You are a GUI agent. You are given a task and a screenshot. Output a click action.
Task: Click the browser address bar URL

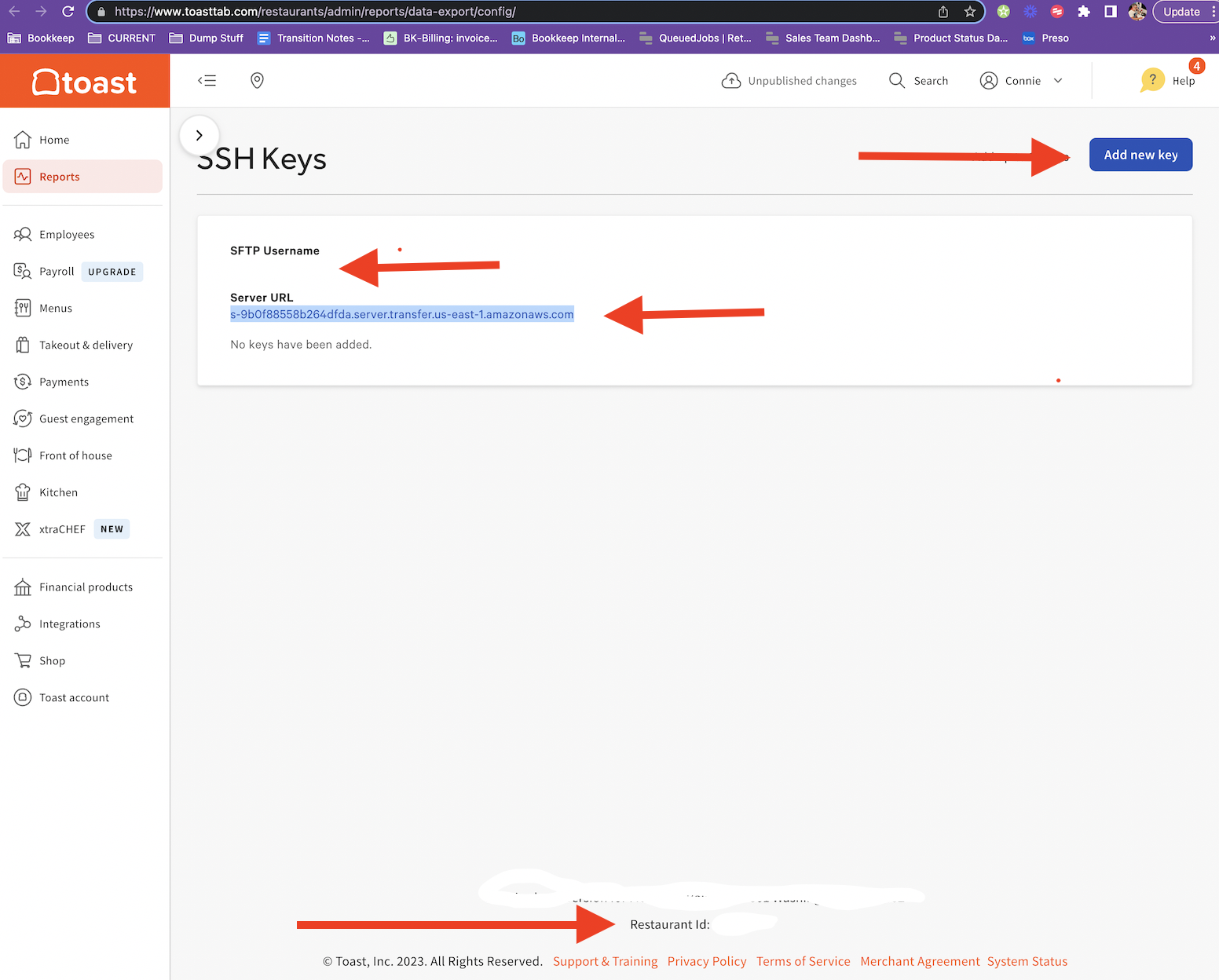[315, 12]
